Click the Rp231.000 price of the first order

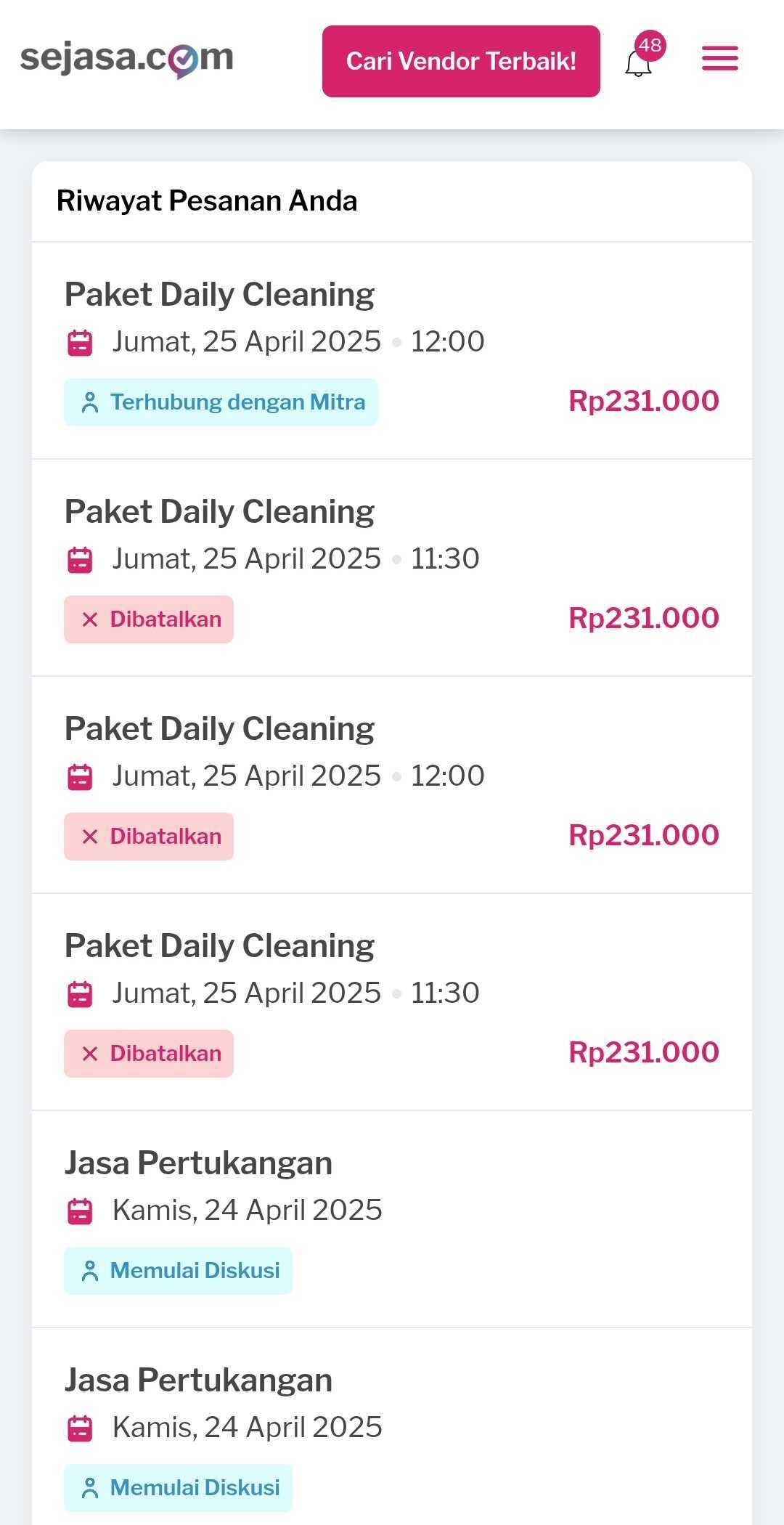(x=643, y=402)
